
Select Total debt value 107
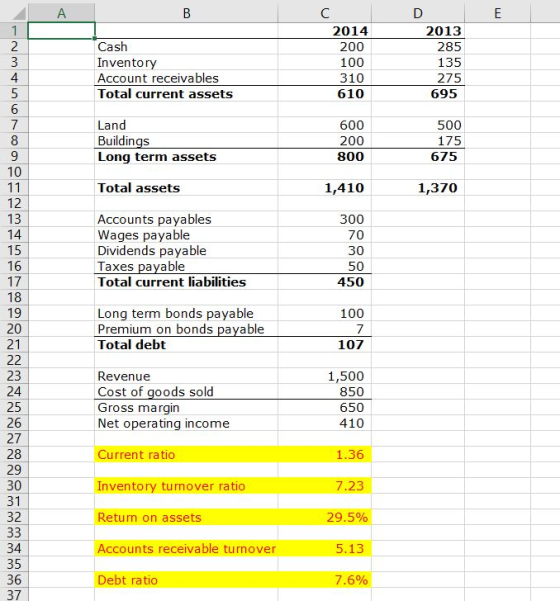(x=325, y=345)
